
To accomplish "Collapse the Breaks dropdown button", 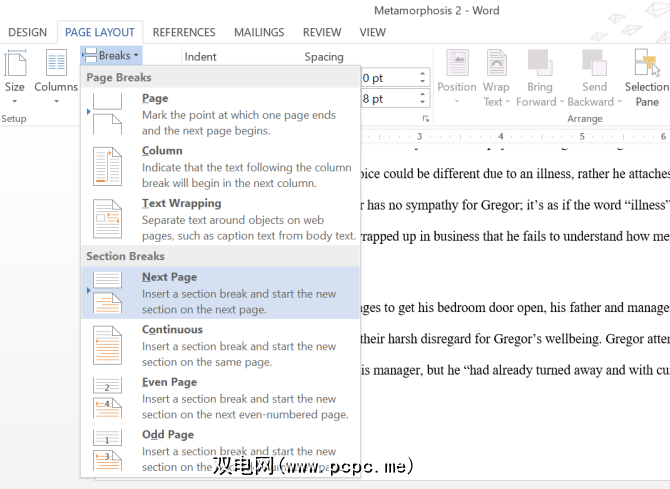I will (x=112, y=56).
